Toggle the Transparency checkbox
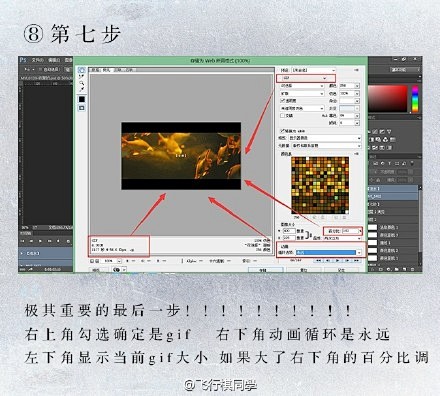 click(282, 101)
